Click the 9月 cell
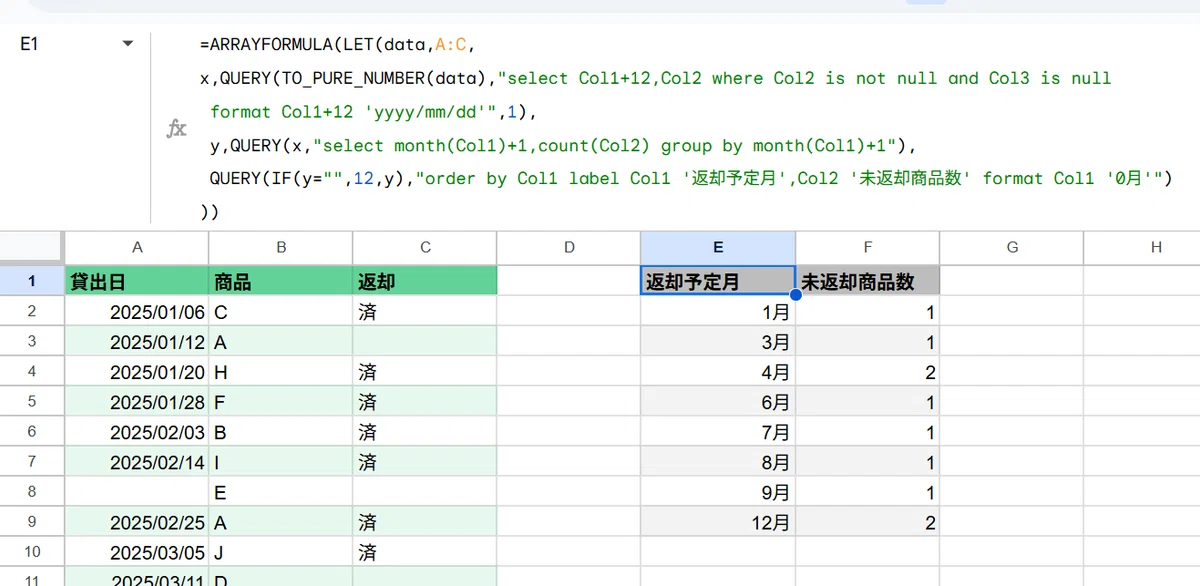1200x586 pixels. [x=718, y=491]
